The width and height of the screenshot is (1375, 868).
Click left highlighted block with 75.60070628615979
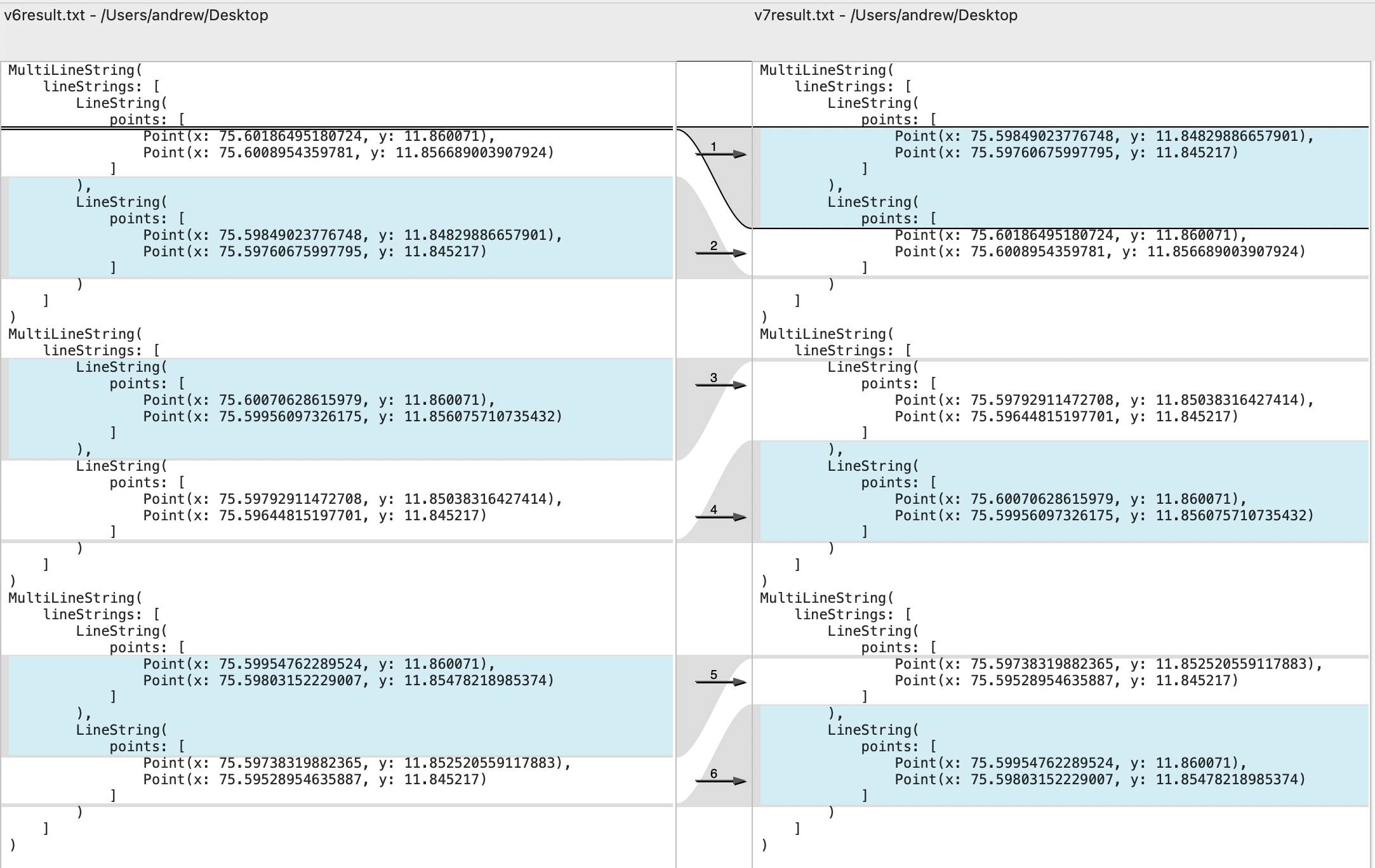coord(340,408)
